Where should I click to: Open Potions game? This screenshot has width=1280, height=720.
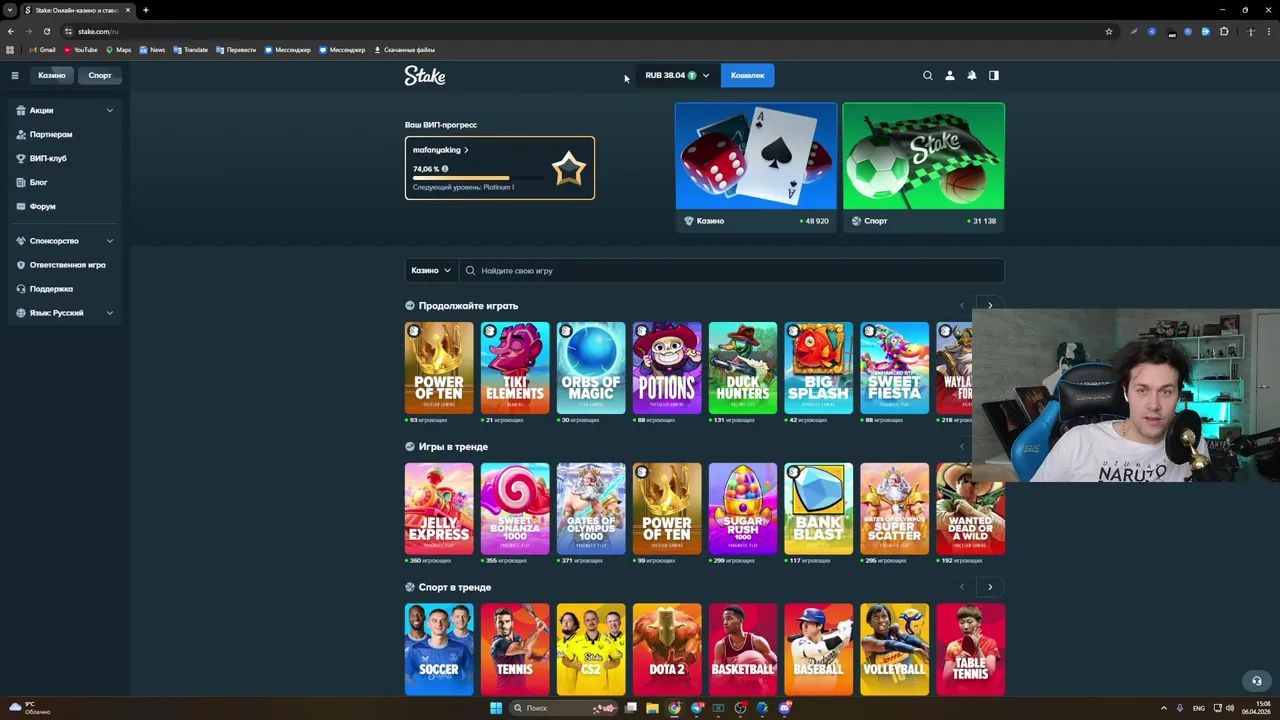667,368
